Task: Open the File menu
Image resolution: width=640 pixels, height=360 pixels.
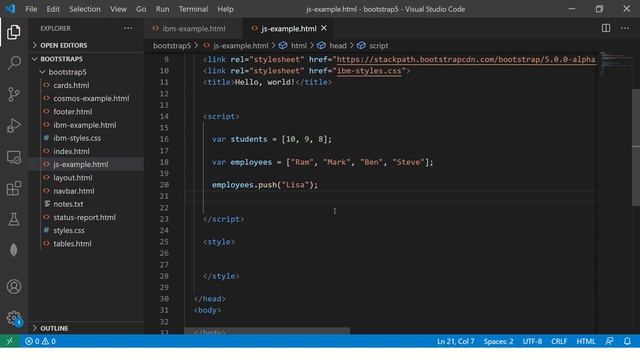Action: [31, 9]
